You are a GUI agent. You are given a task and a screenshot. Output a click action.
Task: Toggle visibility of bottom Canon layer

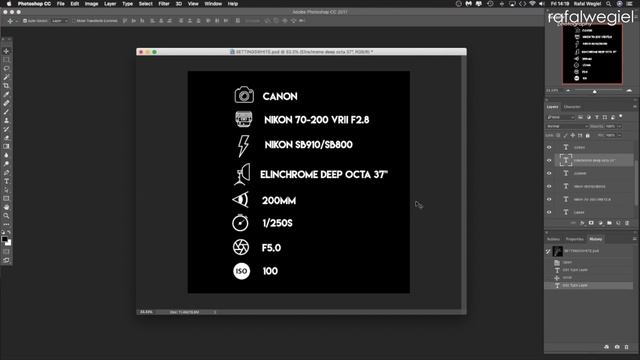(x=549, y=212)
